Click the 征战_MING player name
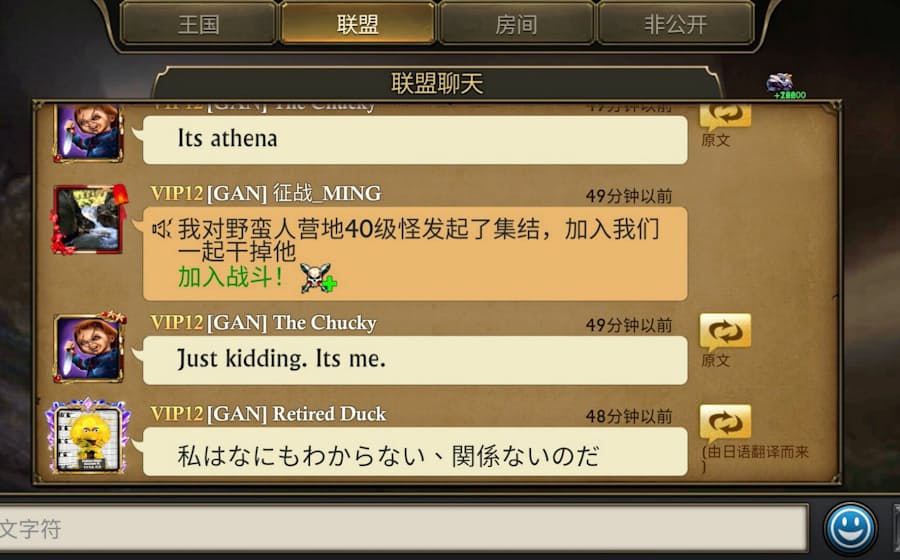 pyautogui.click(x=327, y=193)
